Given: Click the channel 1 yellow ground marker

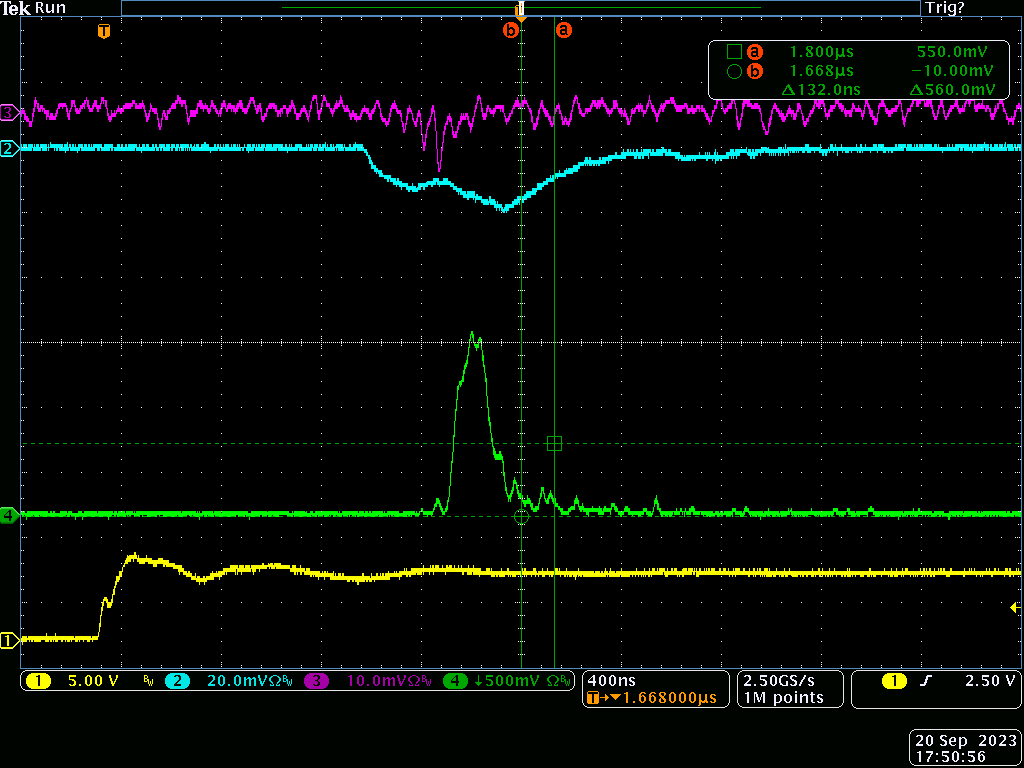Looking at the screenshot, I should click(9, 640).
